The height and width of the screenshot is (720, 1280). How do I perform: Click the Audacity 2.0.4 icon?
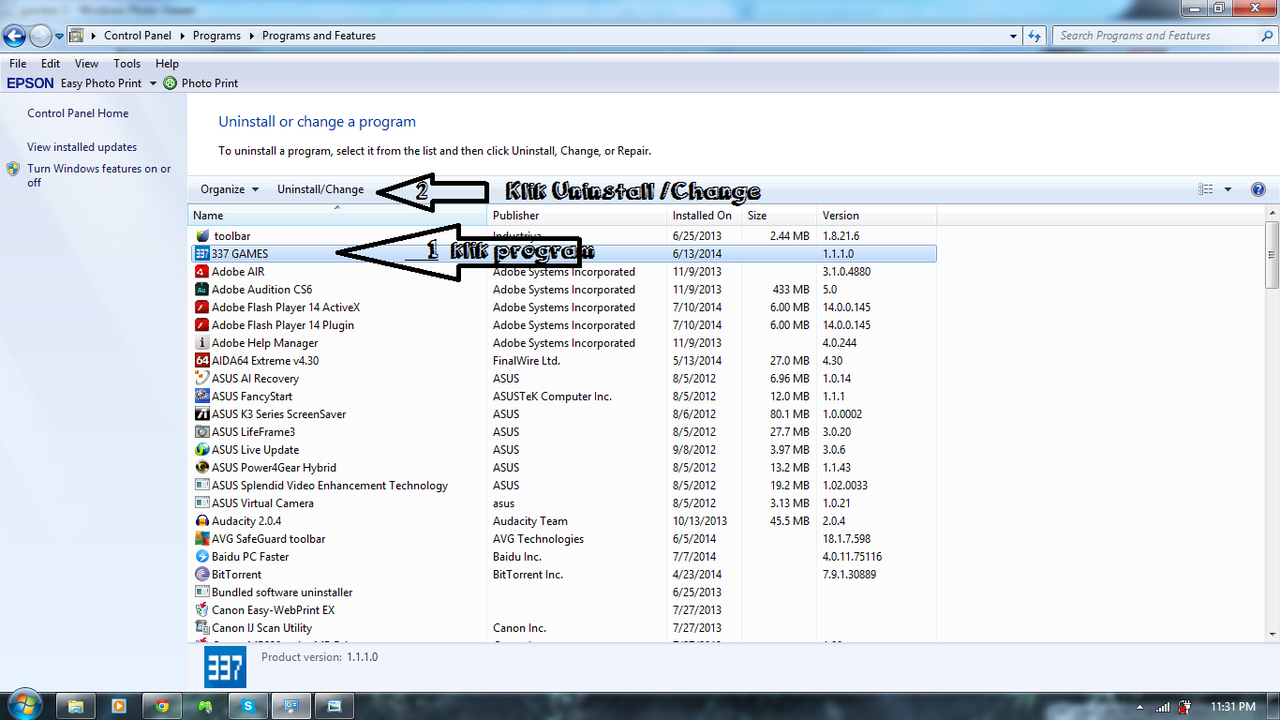[203, 521]
